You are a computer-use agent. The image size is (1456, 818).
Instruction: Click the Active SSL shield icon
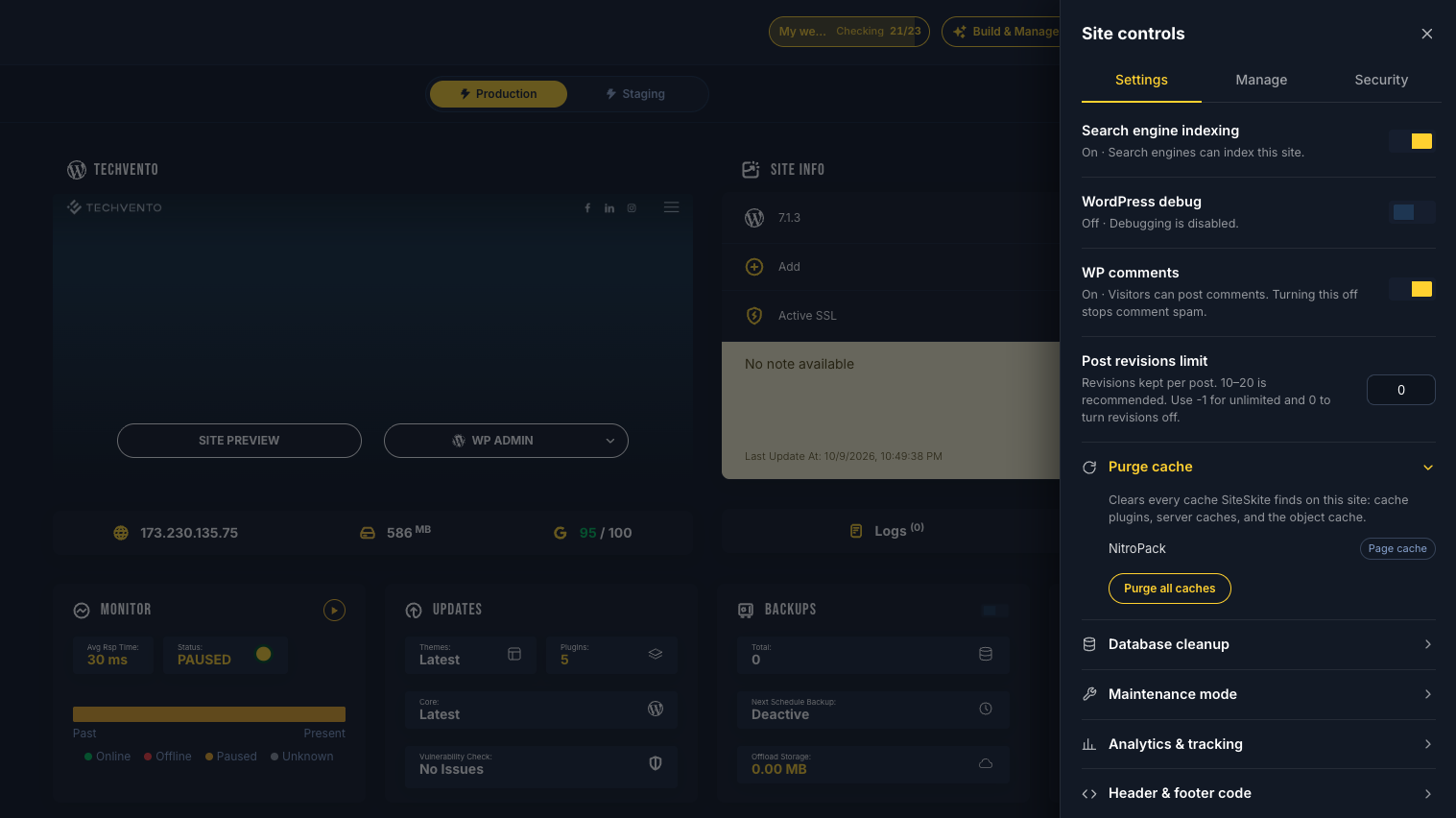tap(754, 316)
